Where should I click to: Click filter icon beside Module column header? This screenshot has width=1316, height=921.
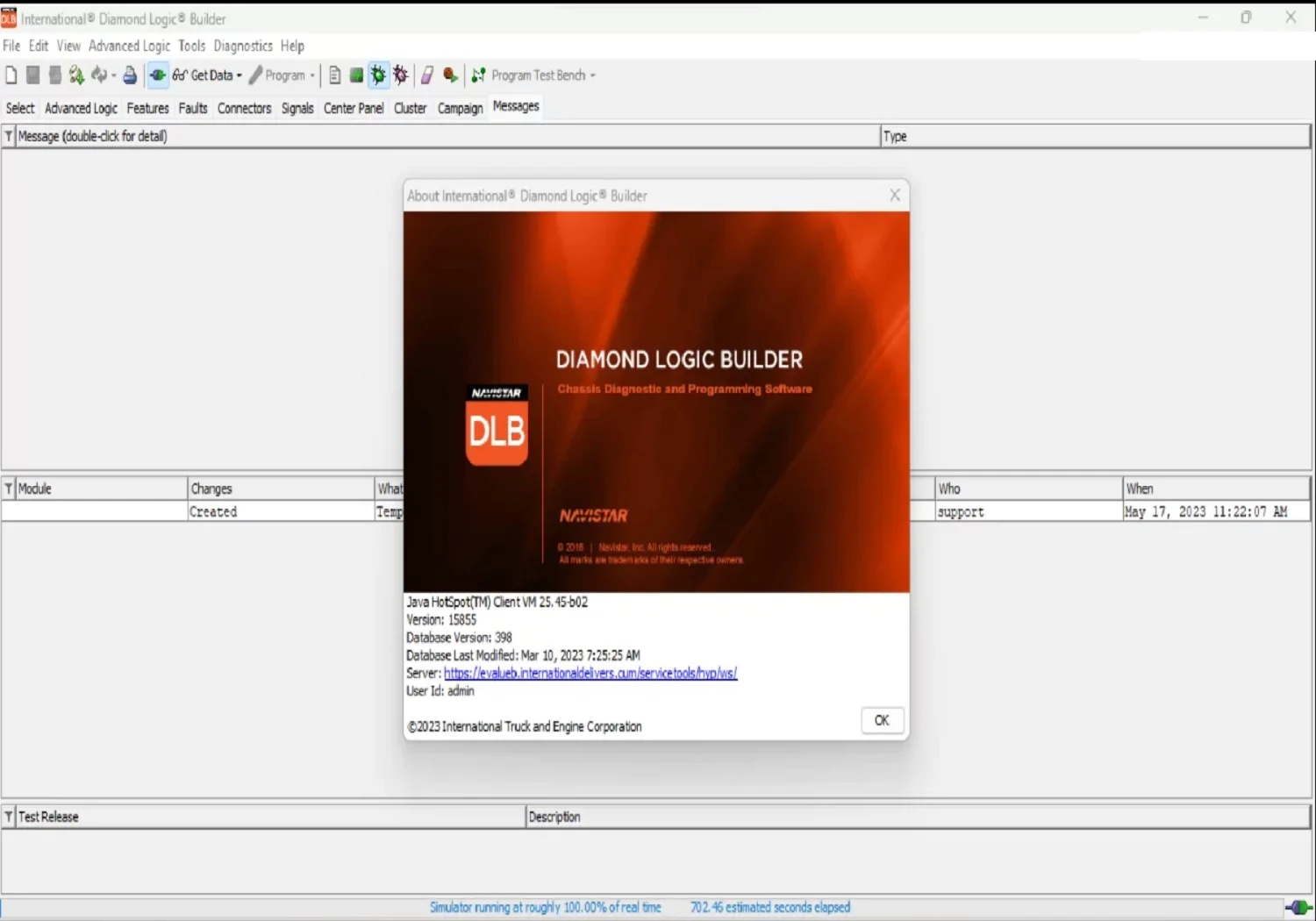[9, 489]
